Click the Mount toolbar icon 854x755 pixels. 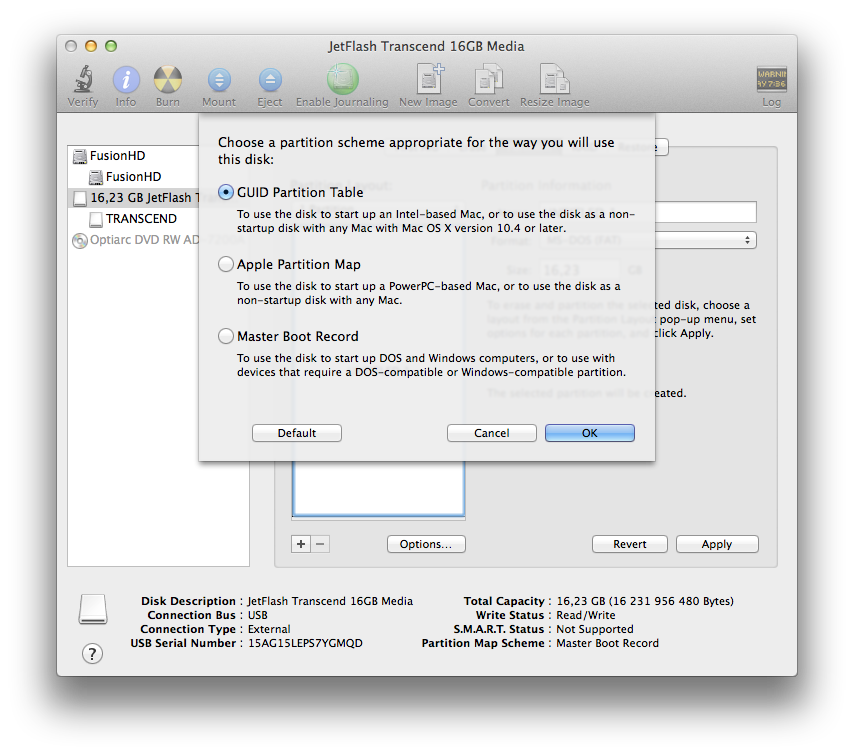[219, 80]
